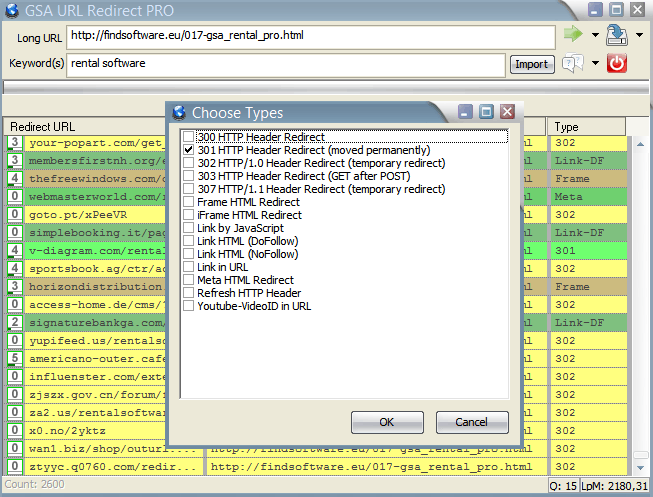Check 307 HTTP/1.1 Header Redirect

point(189,189)
